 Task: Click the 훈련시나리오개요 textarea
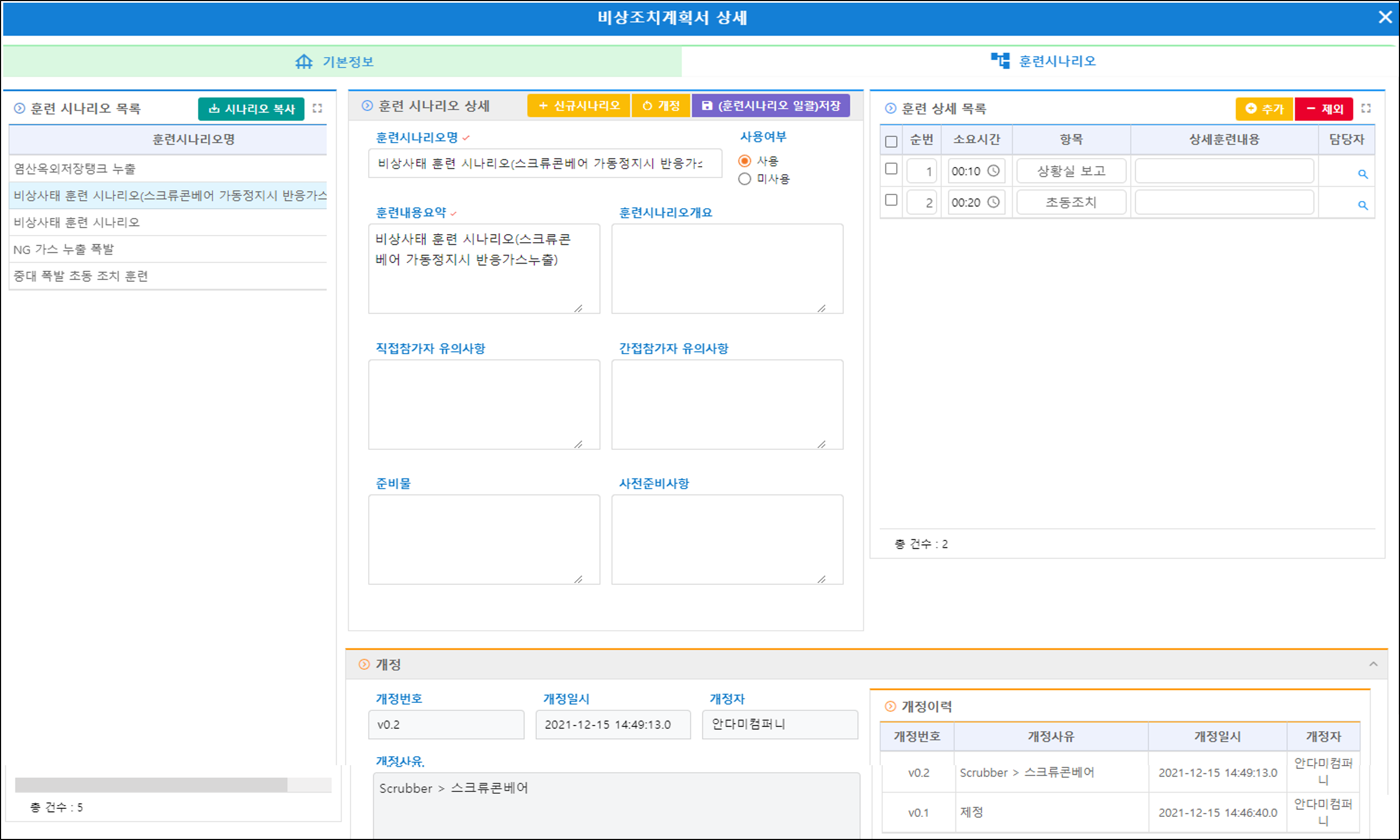tap(727, 269)
